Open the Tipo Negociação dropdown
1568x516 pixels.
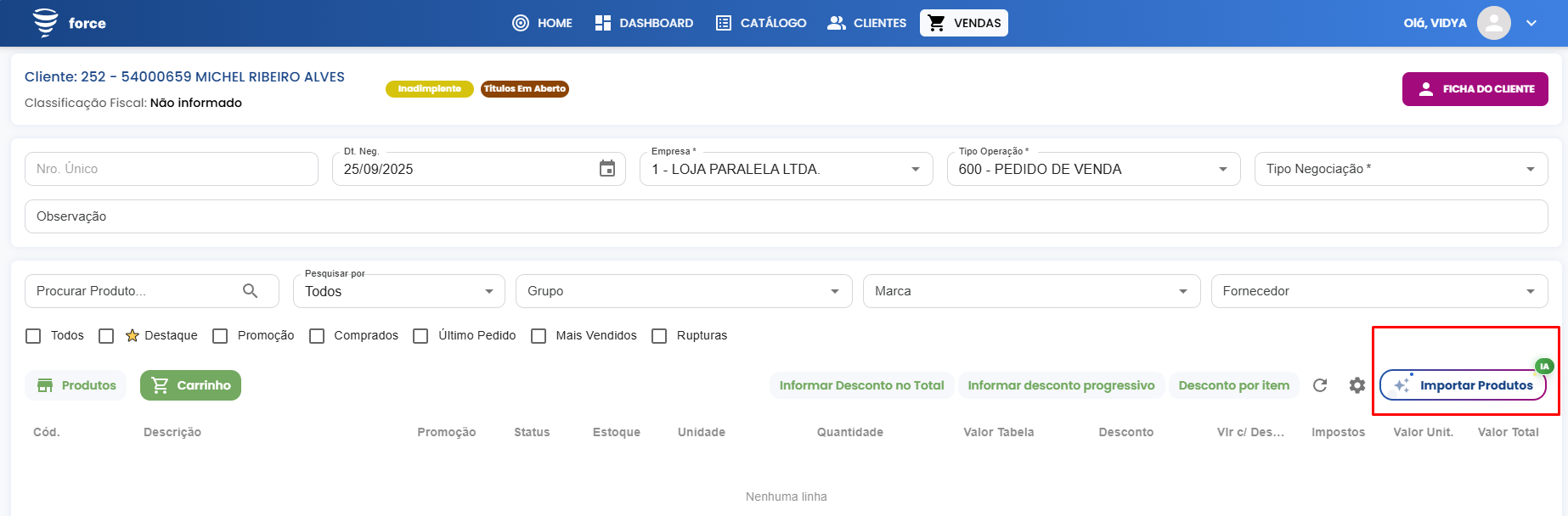pyautogui.click(x=1402, y=169)
